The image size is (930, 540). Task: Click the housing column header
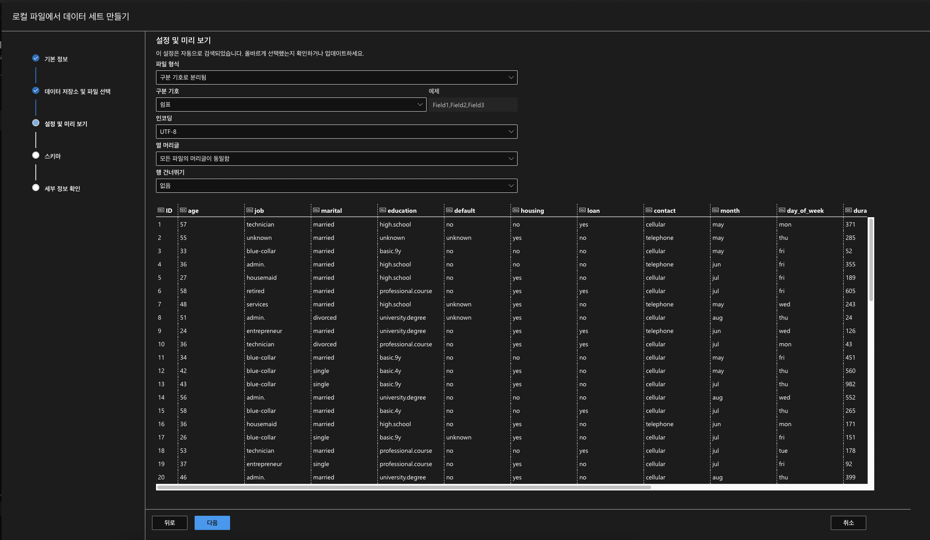click(532, 211)
